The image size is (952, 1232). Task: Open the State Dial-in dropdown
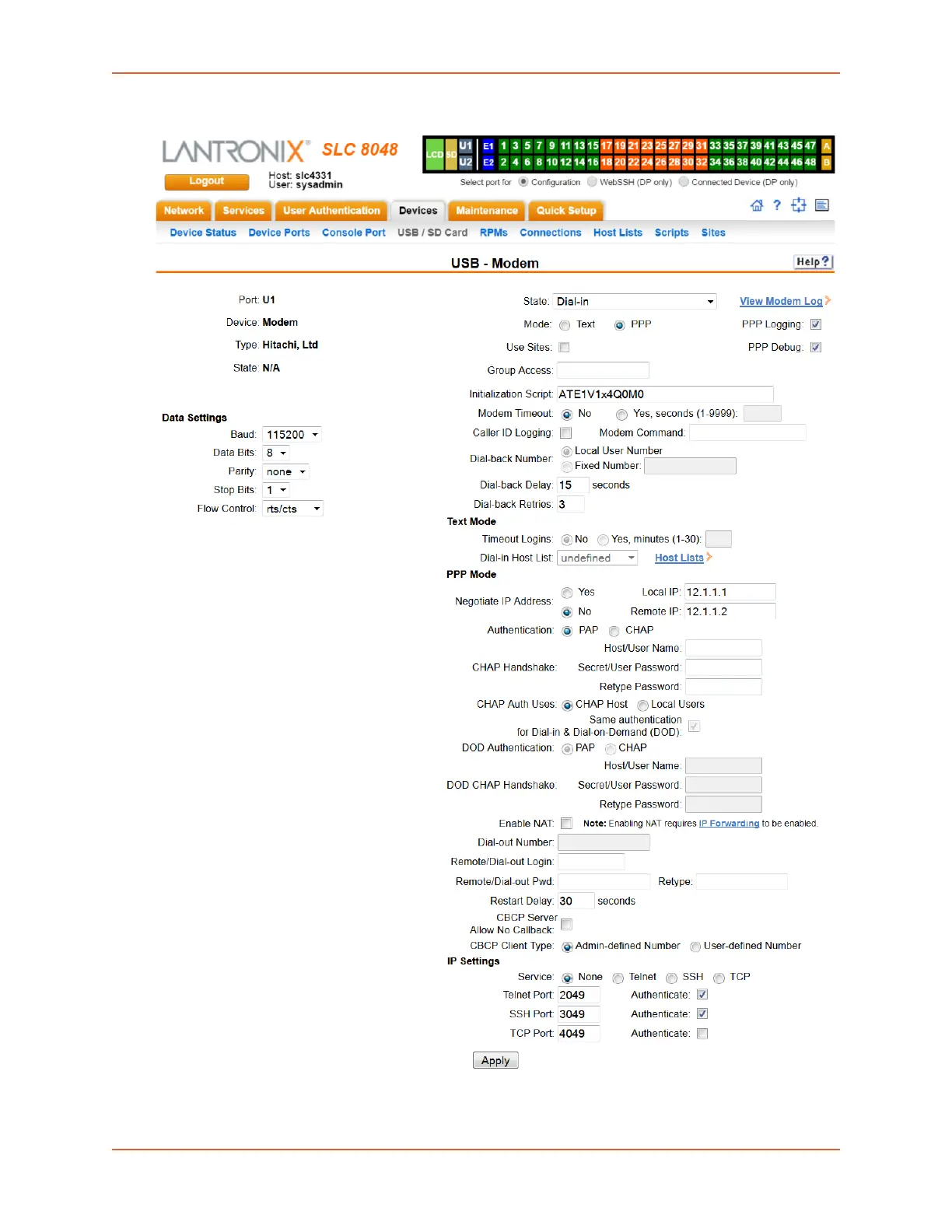(635, 302)
